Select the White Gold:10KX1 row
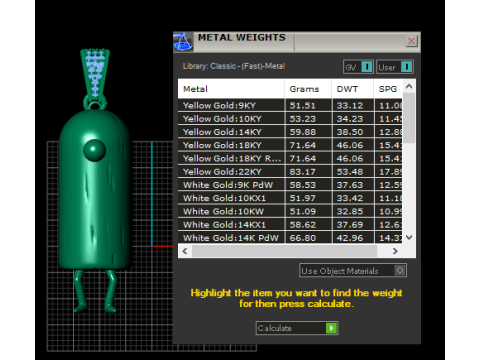This screenshot has height=360, width=480. coord(290,198)
